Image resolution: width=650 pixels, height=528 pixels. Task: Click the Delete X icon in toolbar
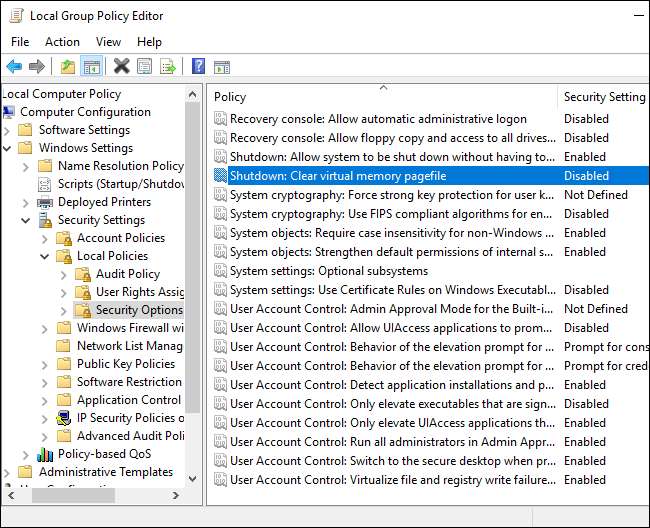tap(121, 67)
